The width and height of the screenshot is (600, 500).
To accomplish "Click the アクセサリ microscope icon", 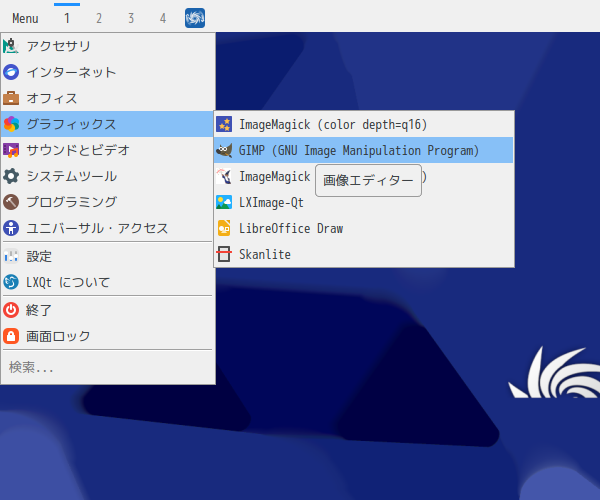I will (11, 46).
